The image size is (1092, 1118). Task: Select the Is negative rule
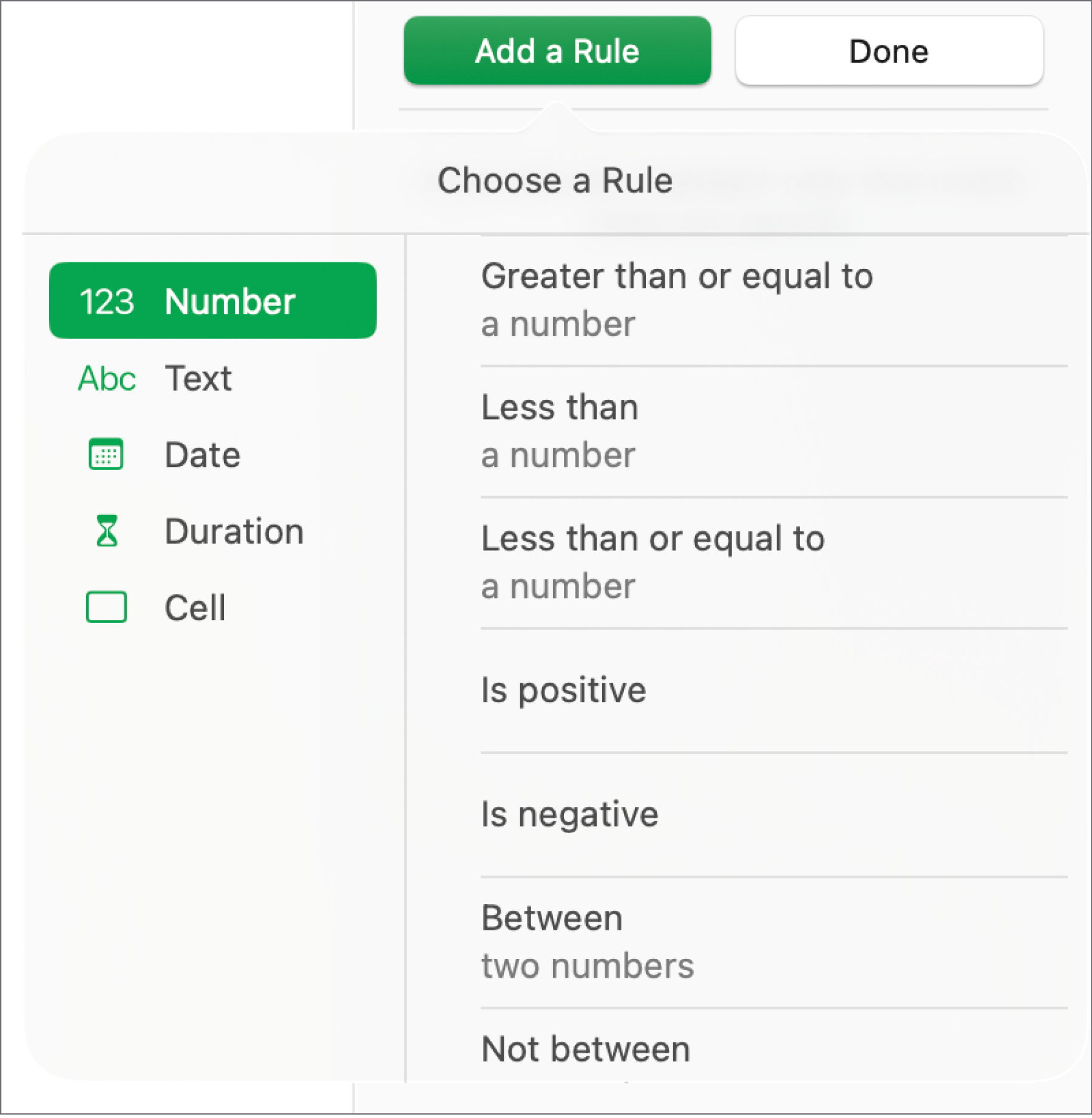[x=569, y=814]
